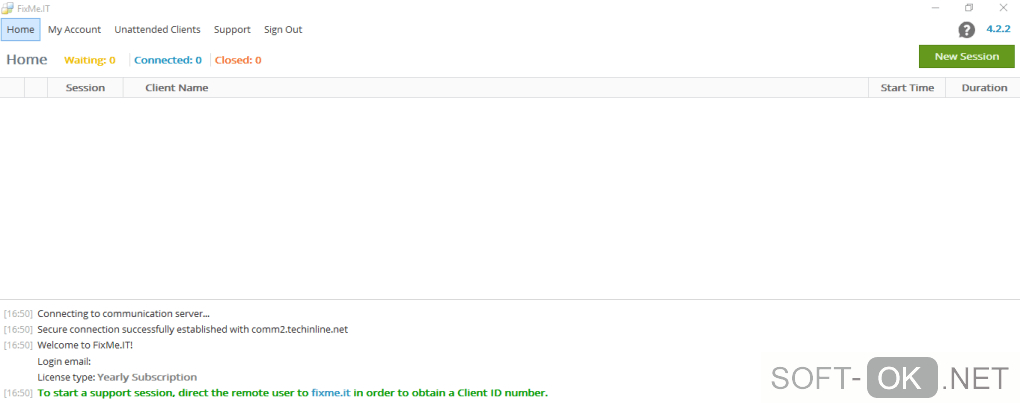Open the Home menu tab
This screenshot has width=1020, height=403.
[20, 30]
